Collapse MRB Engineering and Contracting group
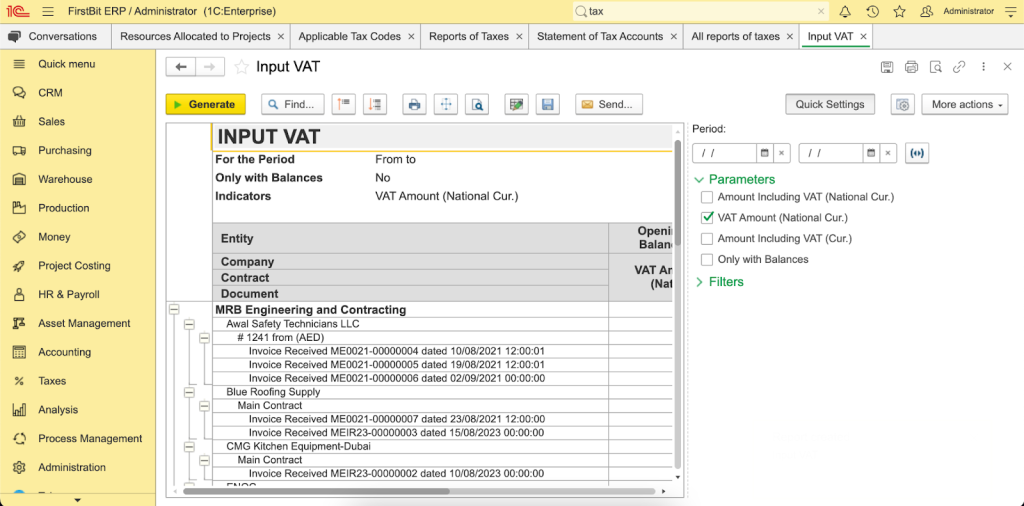This screenshot has height=506, width=1024. (x=174, y=310)
